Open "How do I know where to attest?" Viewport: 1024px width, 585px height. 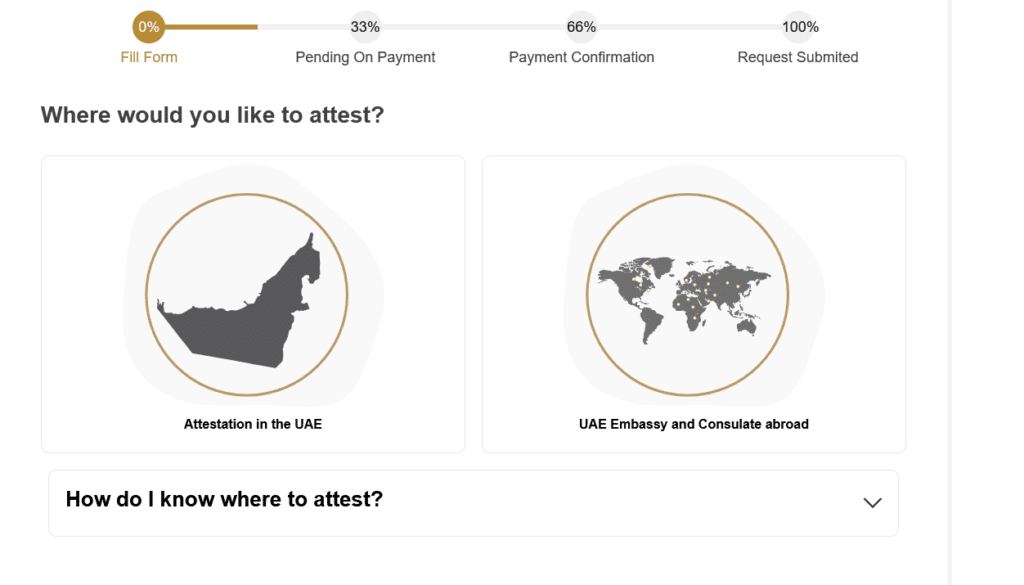point(473,503)
